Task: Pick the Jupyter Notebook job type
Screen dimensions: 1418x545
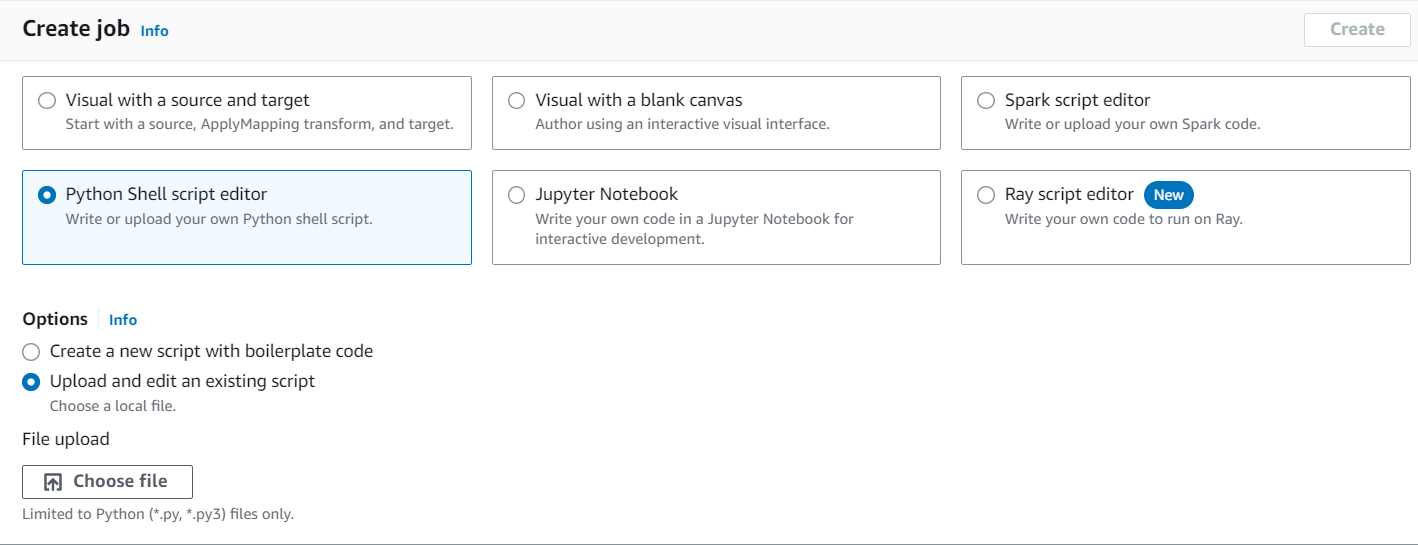Action: (x=516, y=195)
